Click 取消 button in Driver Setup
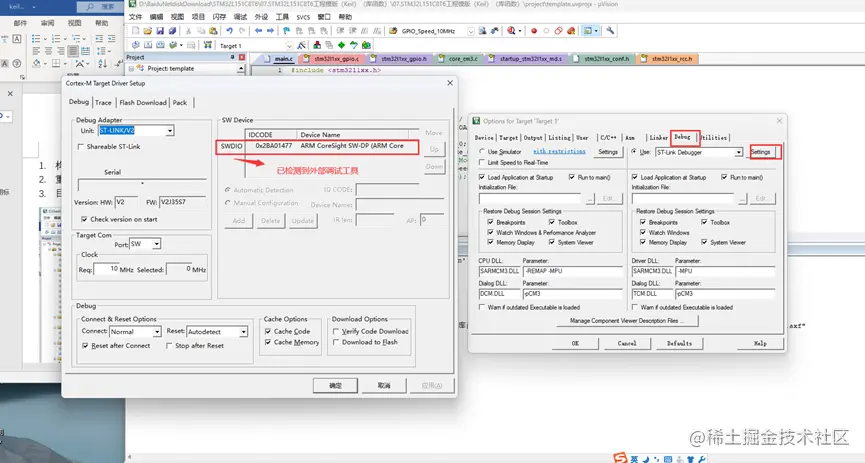The image size is (865, 463). 384,385
